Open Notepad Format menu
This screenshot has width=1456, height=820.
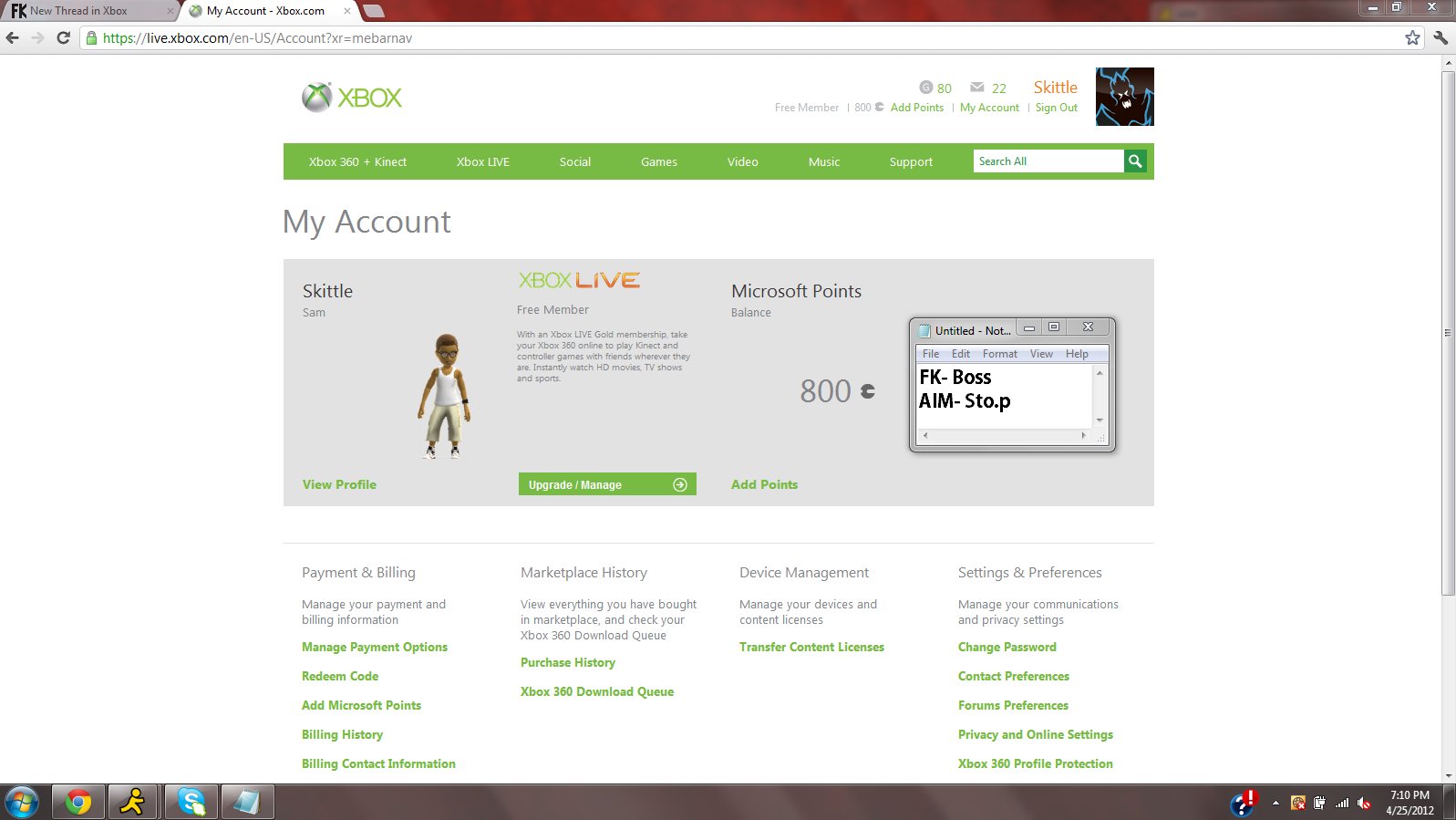1000,354
